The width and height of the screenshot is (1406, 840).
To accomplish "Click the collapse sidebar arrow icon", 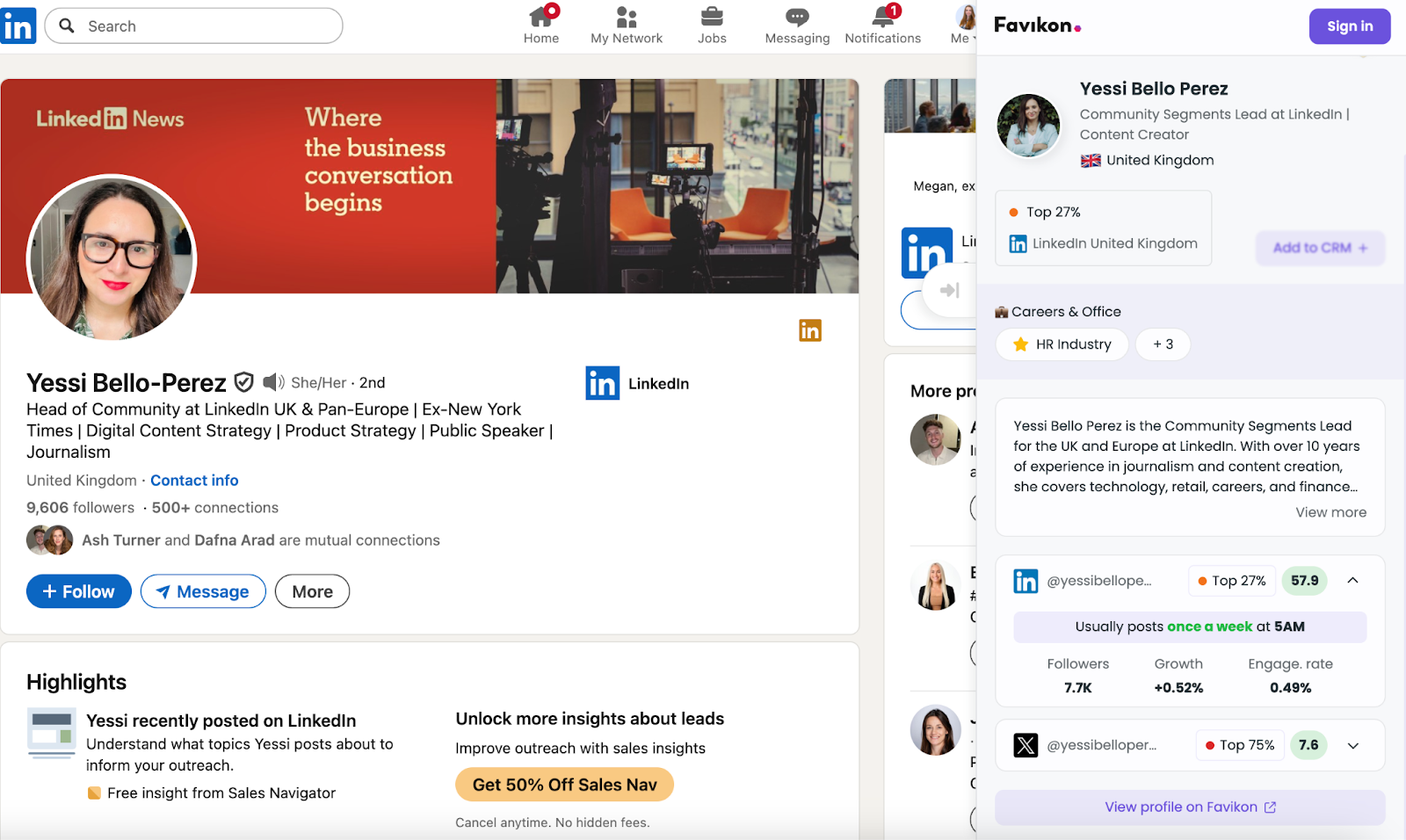I will point(950,290).
